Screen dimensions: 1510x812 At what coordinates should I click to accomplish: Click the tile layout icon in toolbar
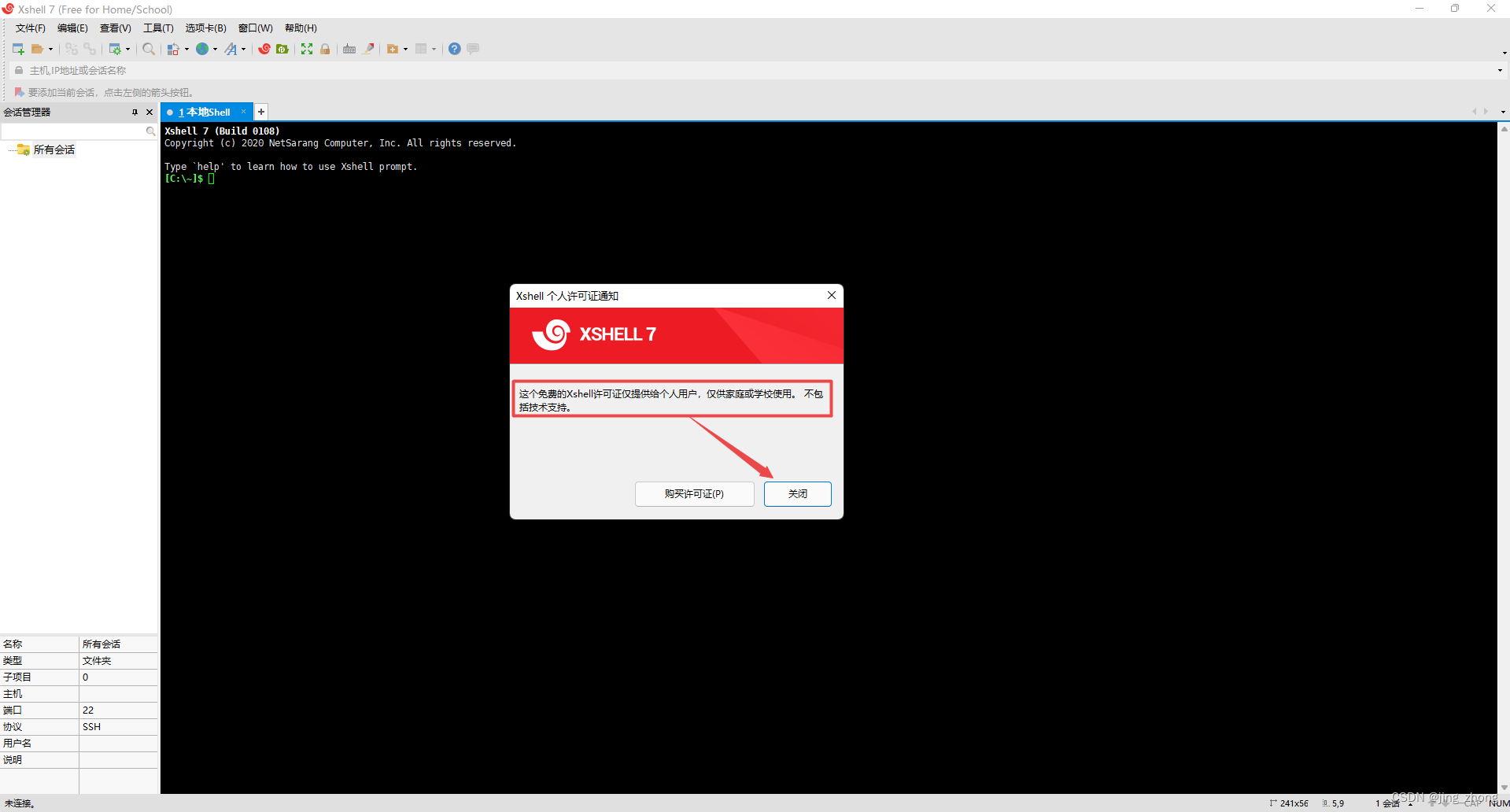(x=421, y=49)
